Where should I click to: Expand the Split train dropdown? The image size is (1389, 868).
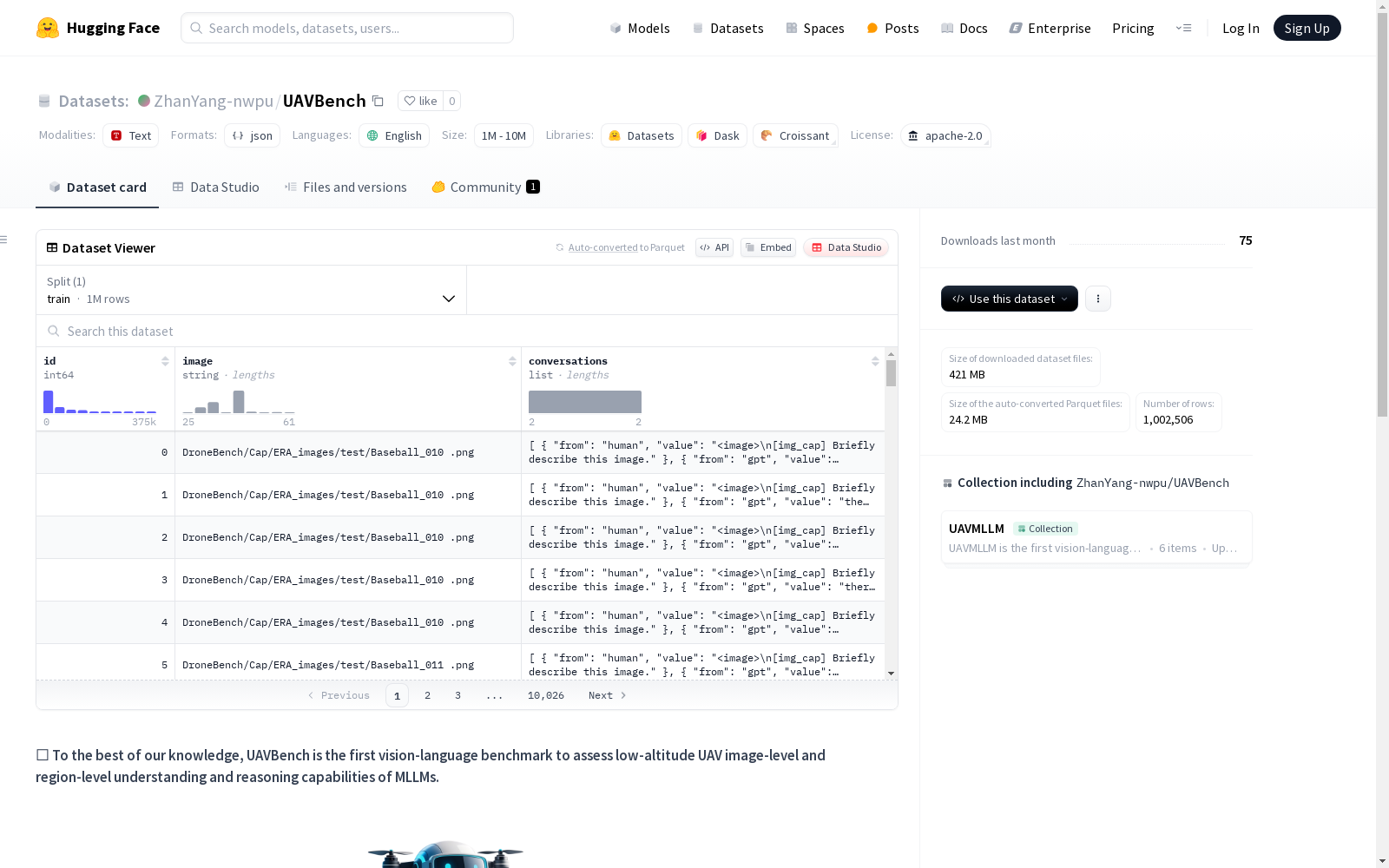click(x=252, y=290)
